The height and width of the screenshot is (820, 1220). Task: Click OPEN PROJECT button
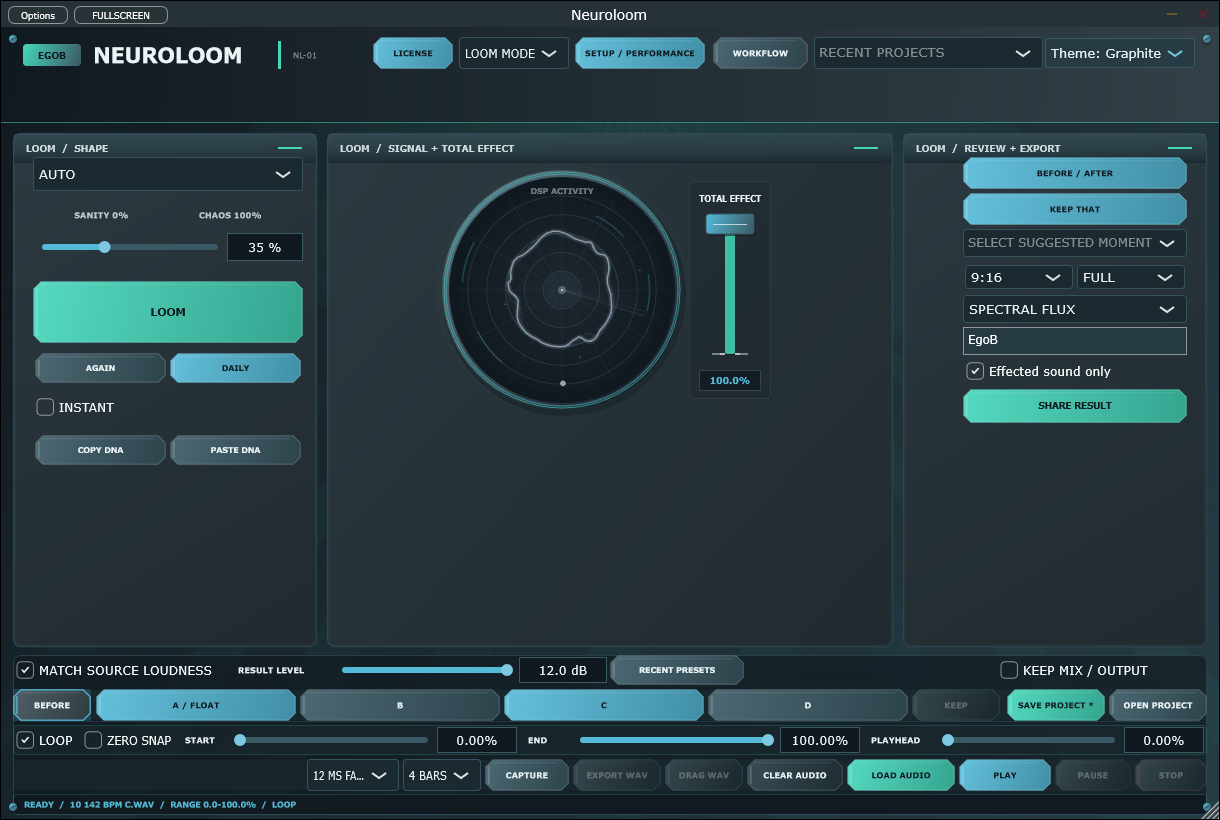point(1158,705)
